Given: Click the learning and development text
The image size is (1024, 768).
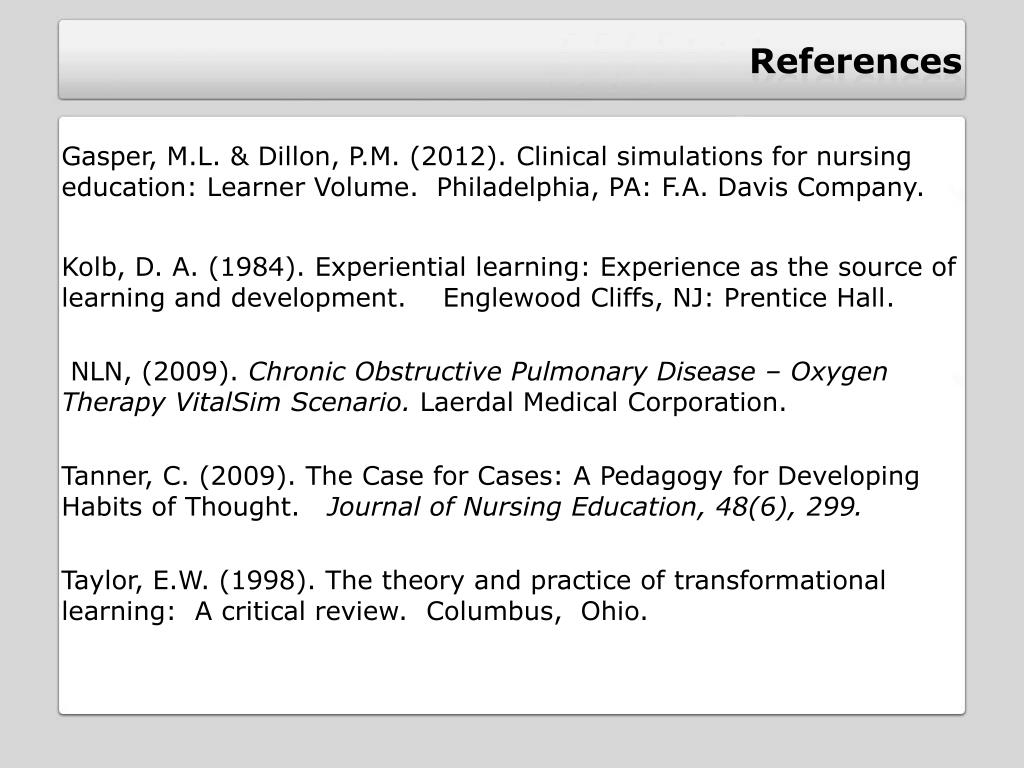Looking at the screenshot, I should (234, 298).
